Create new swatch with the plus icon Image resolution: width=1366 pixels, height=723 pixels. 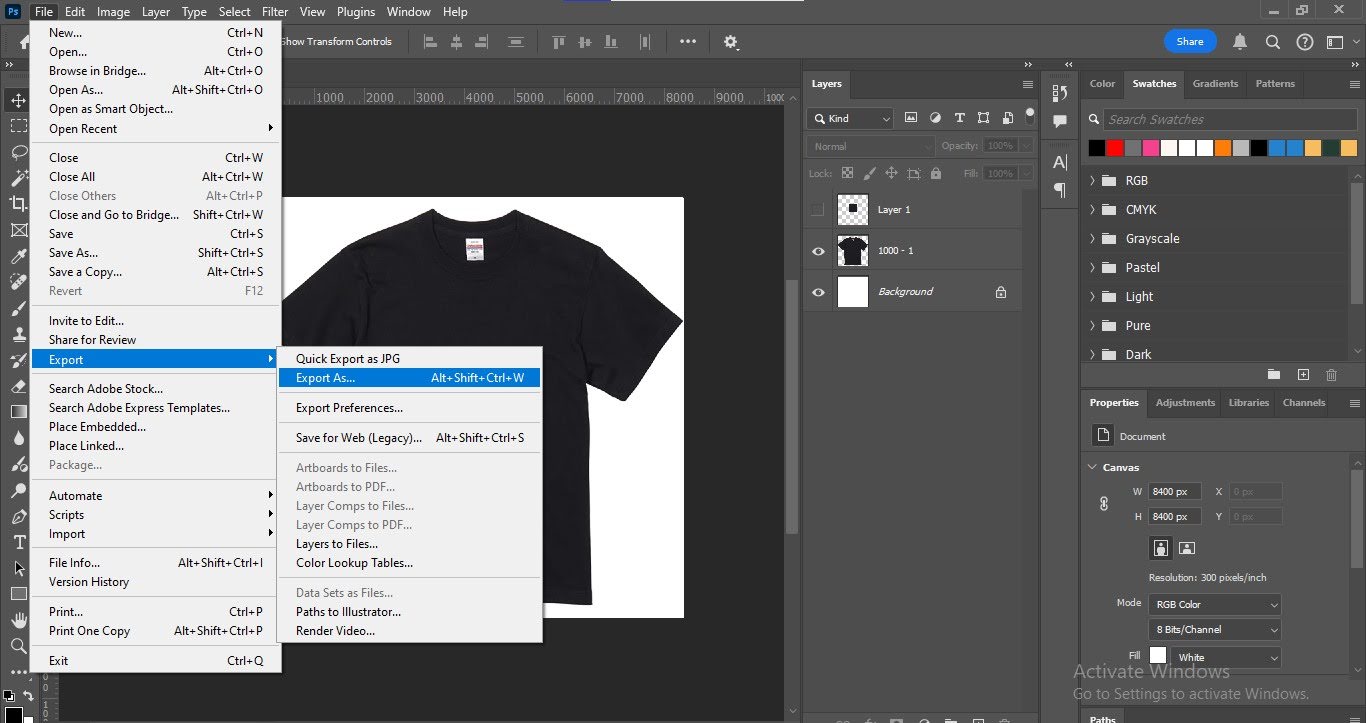1303,374
